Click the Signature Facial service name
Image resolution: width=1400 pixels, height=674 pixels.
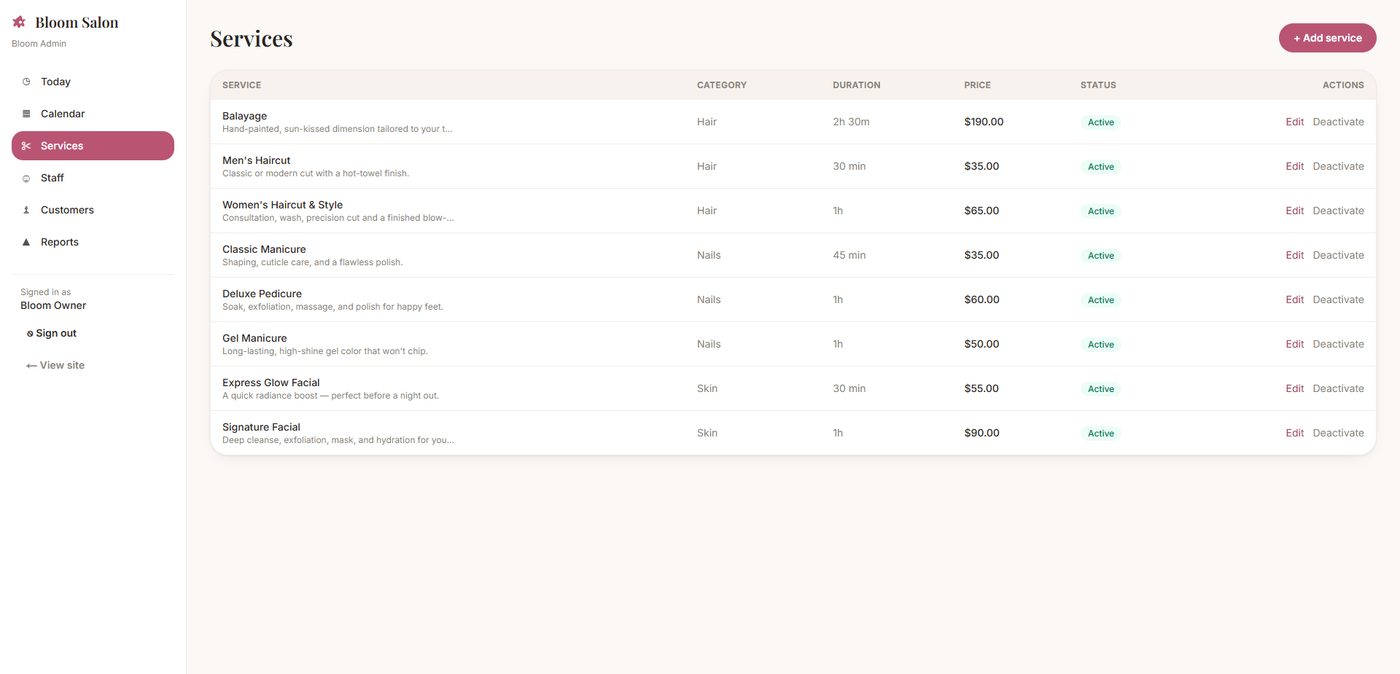click(261, 427)
